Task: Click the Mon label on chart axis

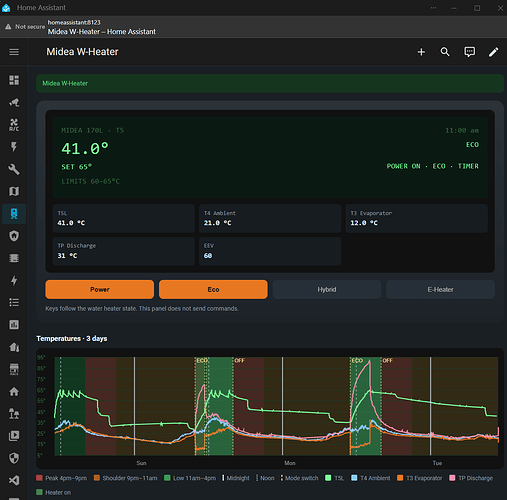Action: pyautogui.click(x=290, y=463)
